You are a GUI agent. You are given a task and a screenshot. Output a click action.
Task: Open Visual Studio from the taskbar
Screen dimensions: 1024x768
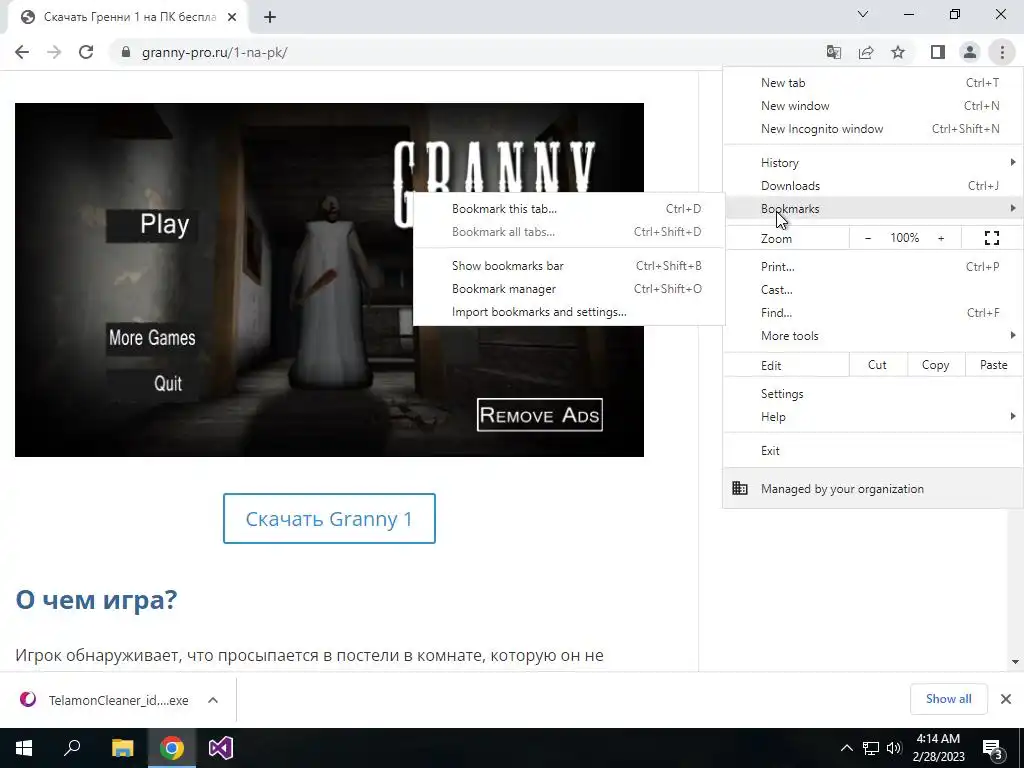221,748
